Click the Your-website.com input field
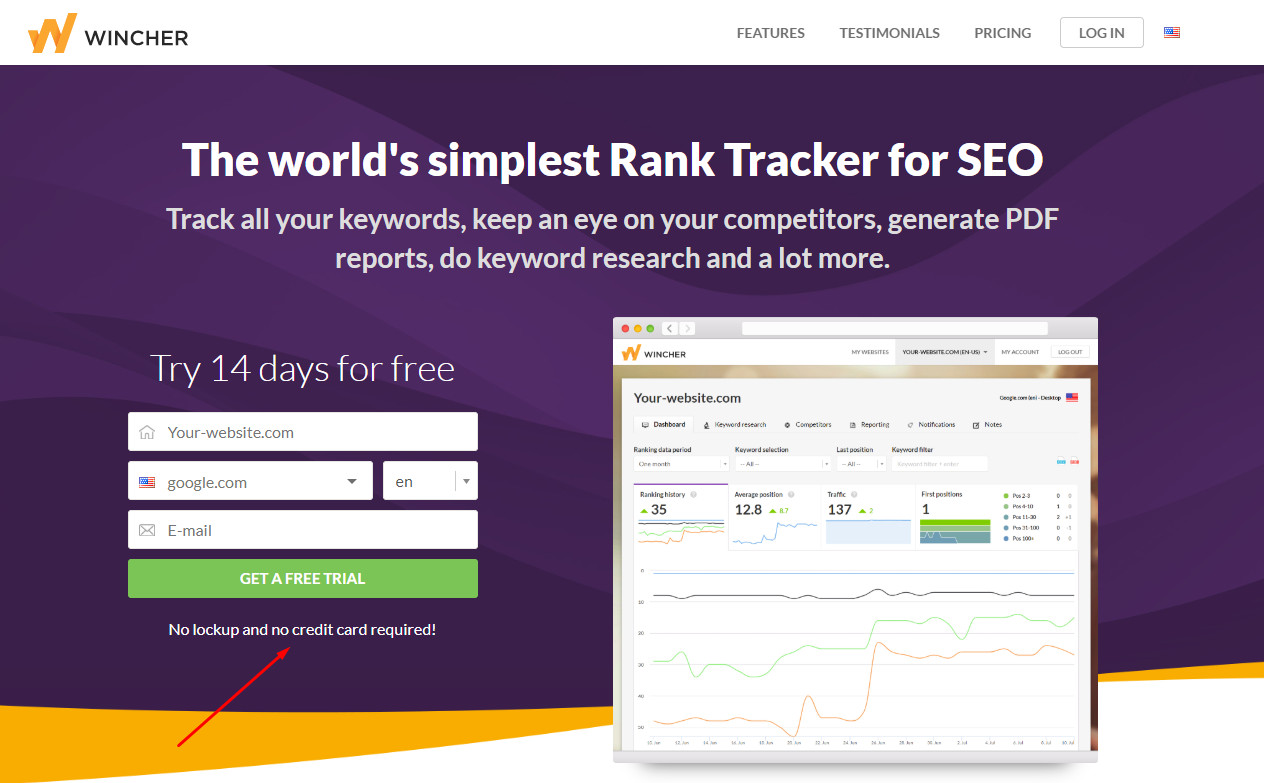 pos(303,432)
